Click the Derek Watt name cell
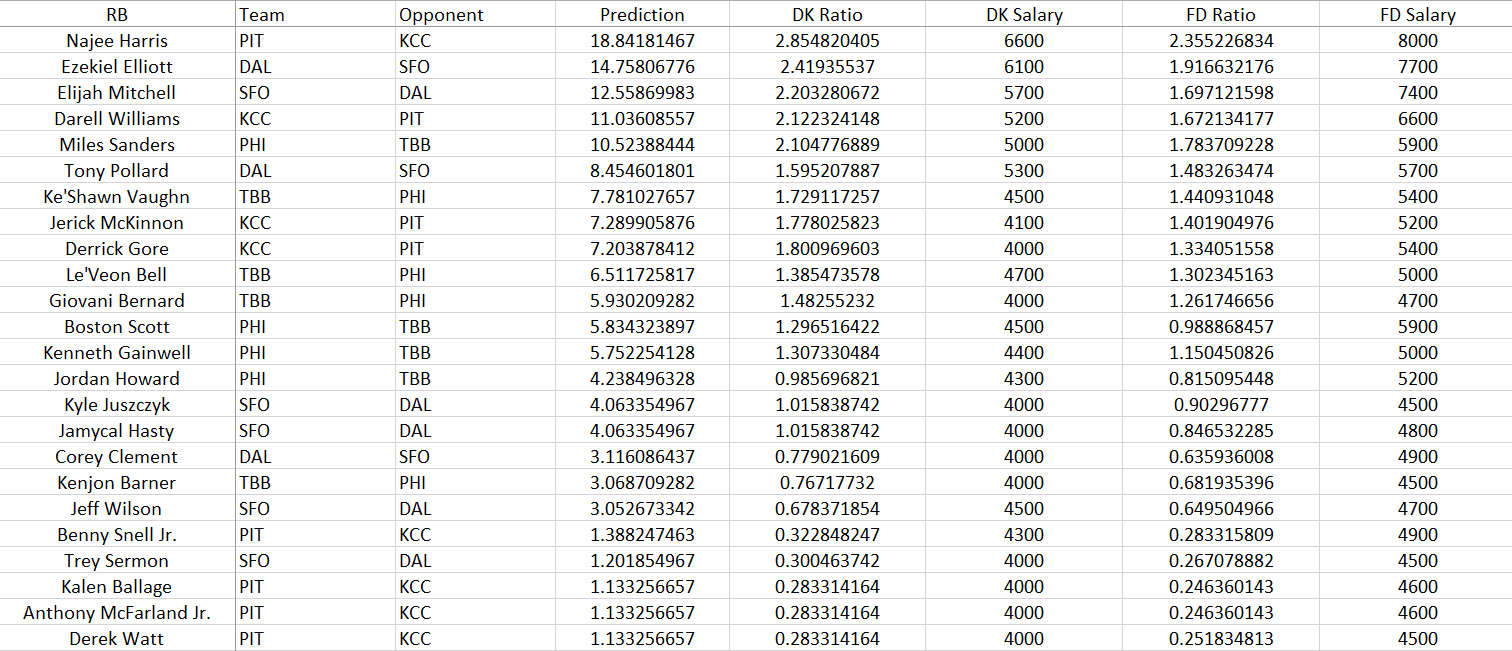Screen dimensions: 1512x651 click(117, 639)
